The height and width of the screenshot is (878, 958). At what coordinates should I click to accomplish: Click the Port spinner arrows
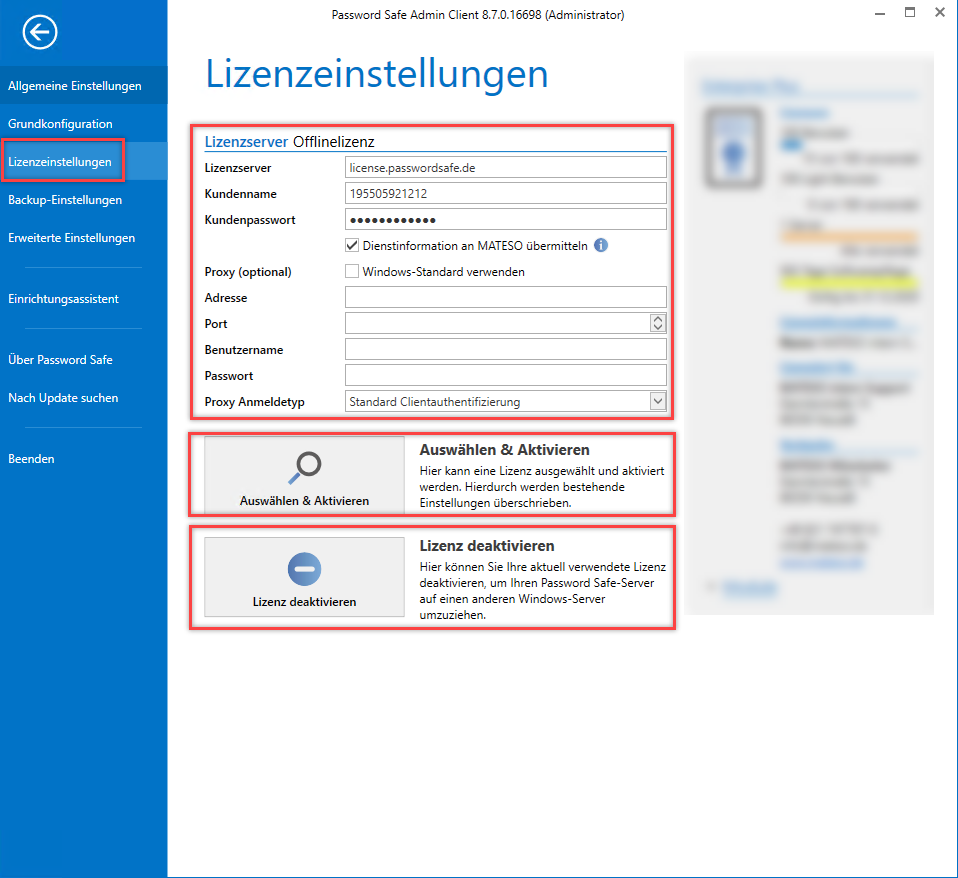click(657, 323)
